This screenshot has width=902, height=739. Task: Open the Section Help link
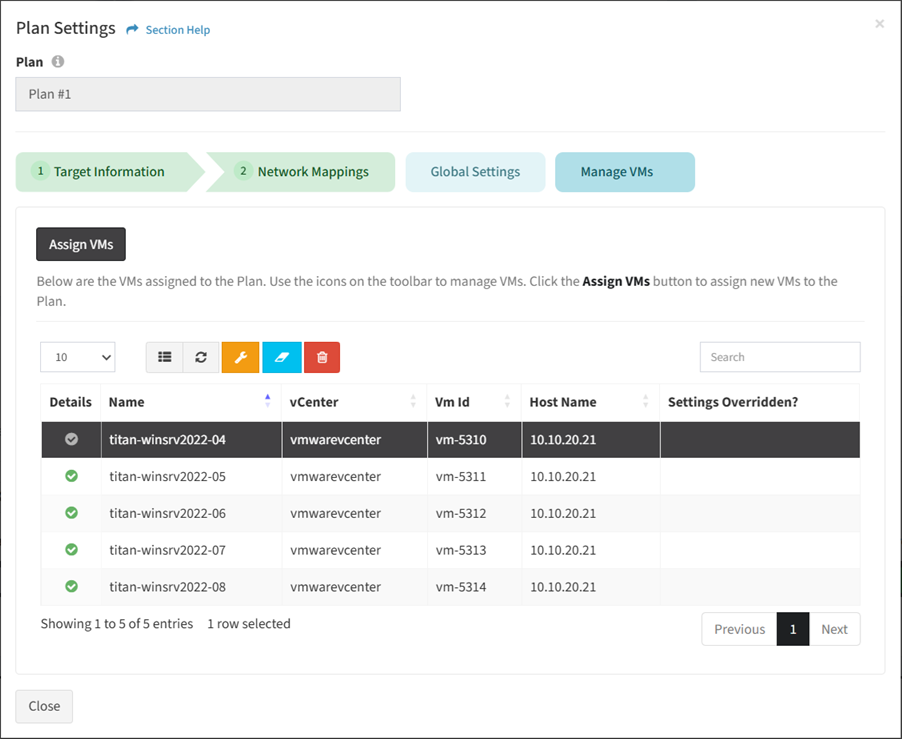178,30
